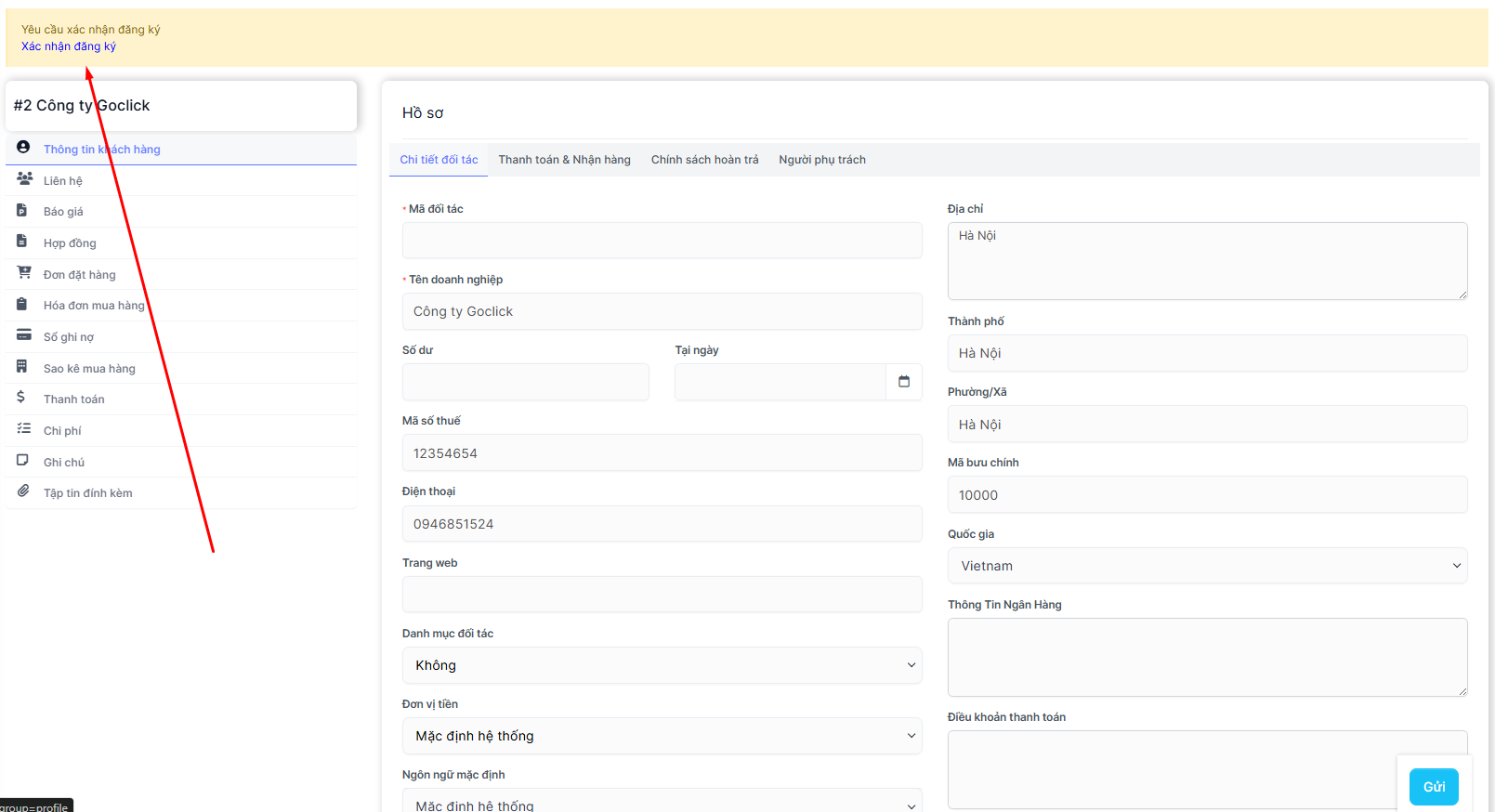This screenshot has width=1495, height=812.
Task: Open the Danh mục đối tác dropdown
Action: pos(662,665)
